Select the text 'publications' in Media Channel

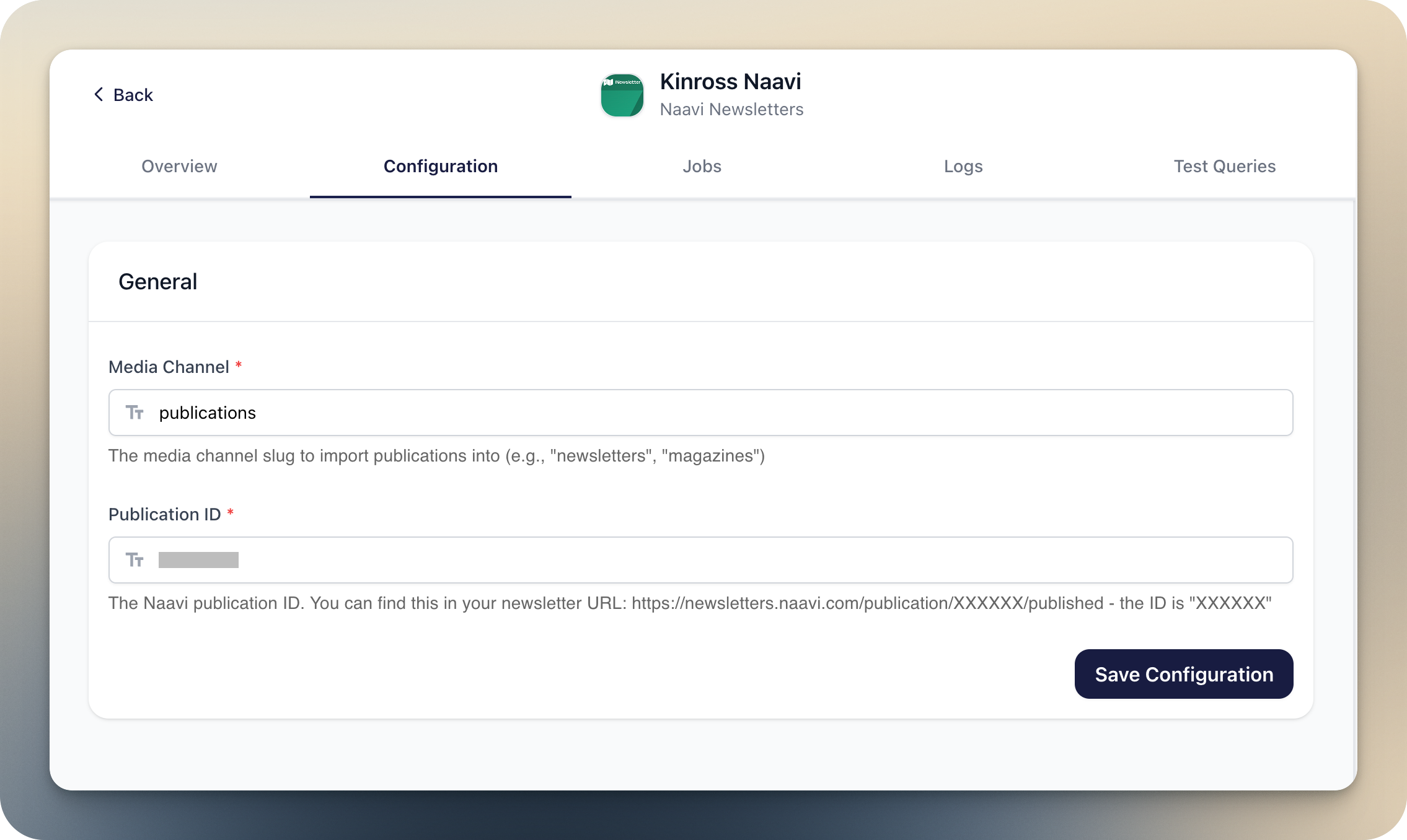coord(207,412)
